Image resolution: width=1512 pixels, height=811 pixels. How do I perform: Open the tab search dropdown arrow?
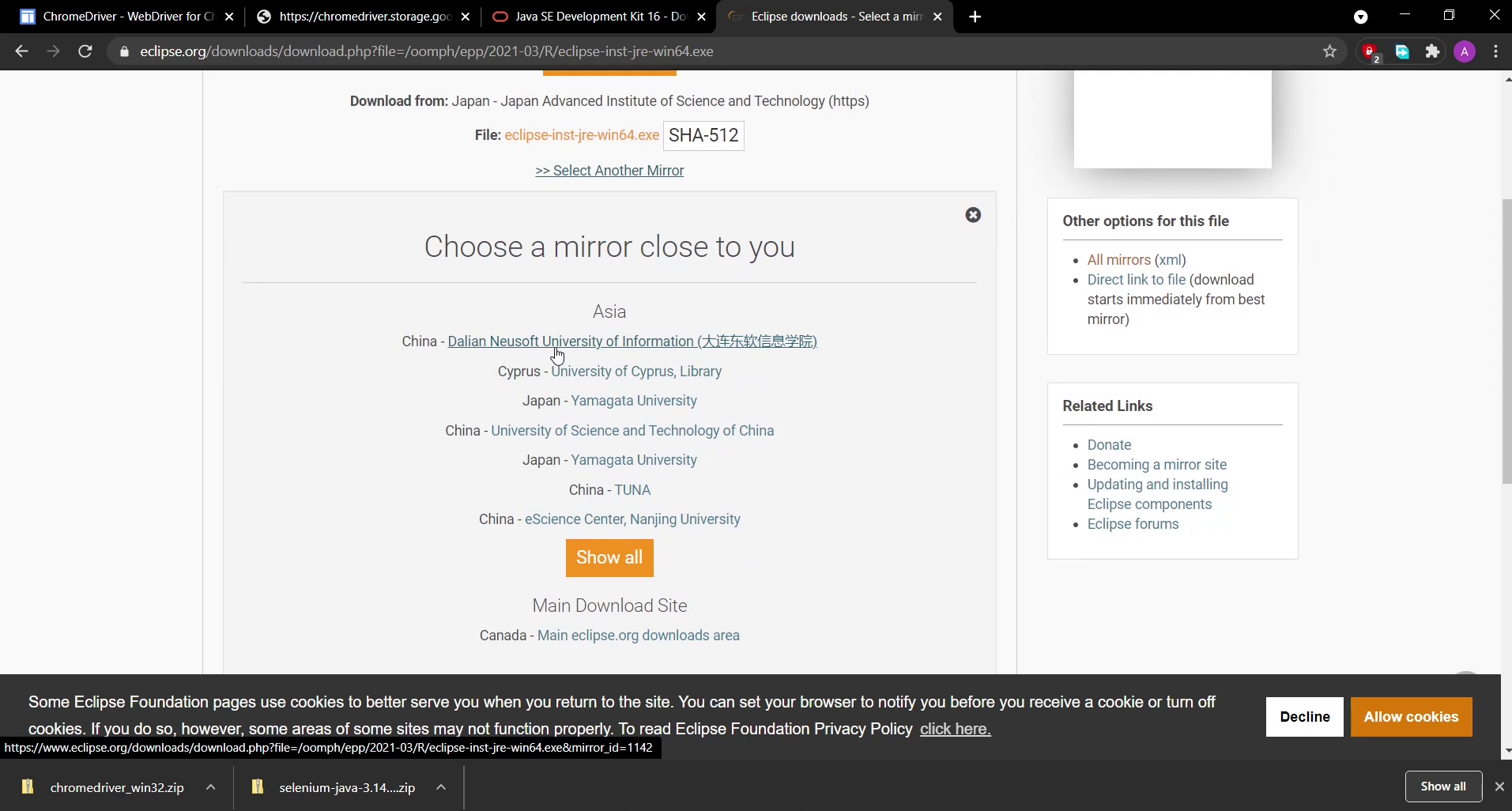[1361, 17]
